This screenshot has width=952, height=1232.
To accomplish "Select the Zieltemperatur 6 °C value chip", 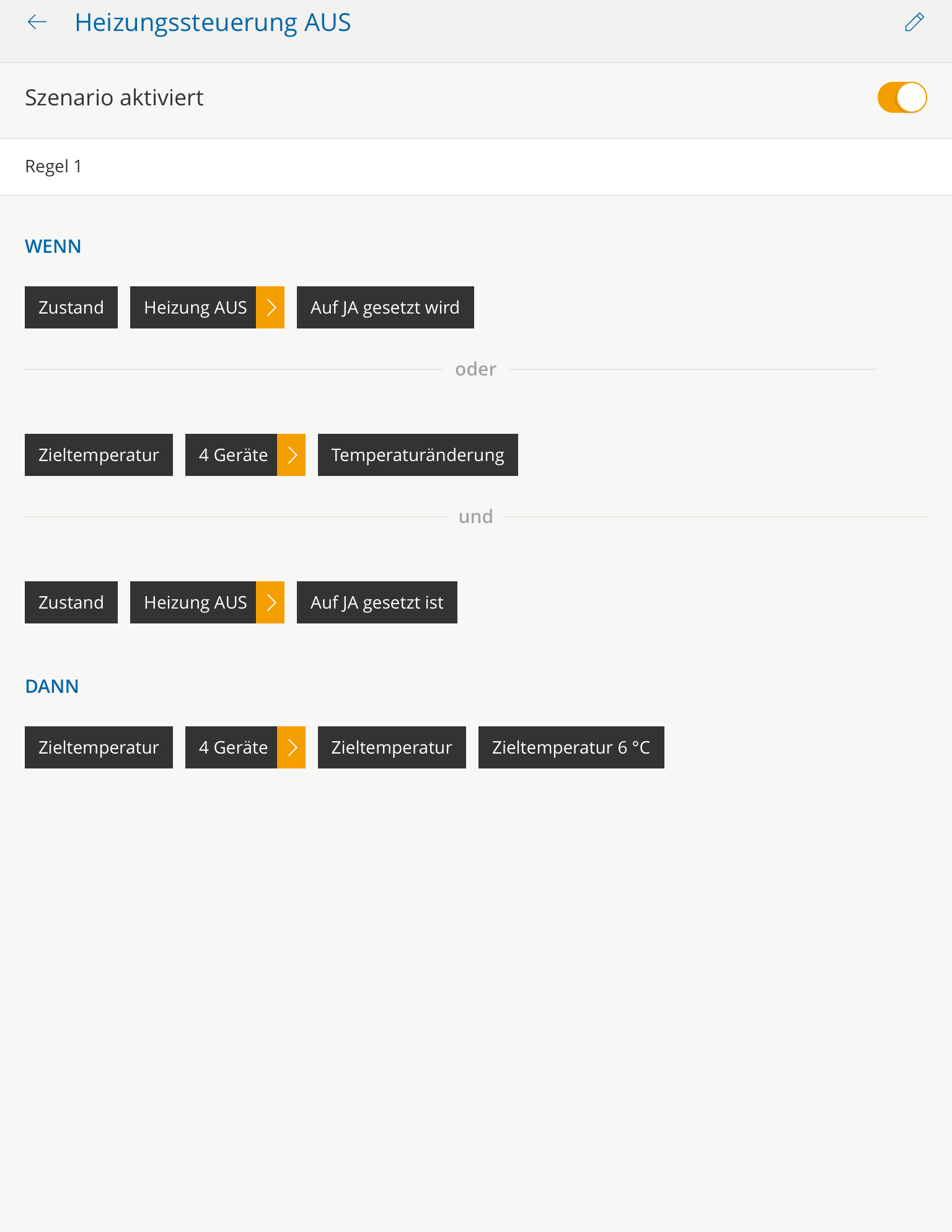I will [571, 747].
